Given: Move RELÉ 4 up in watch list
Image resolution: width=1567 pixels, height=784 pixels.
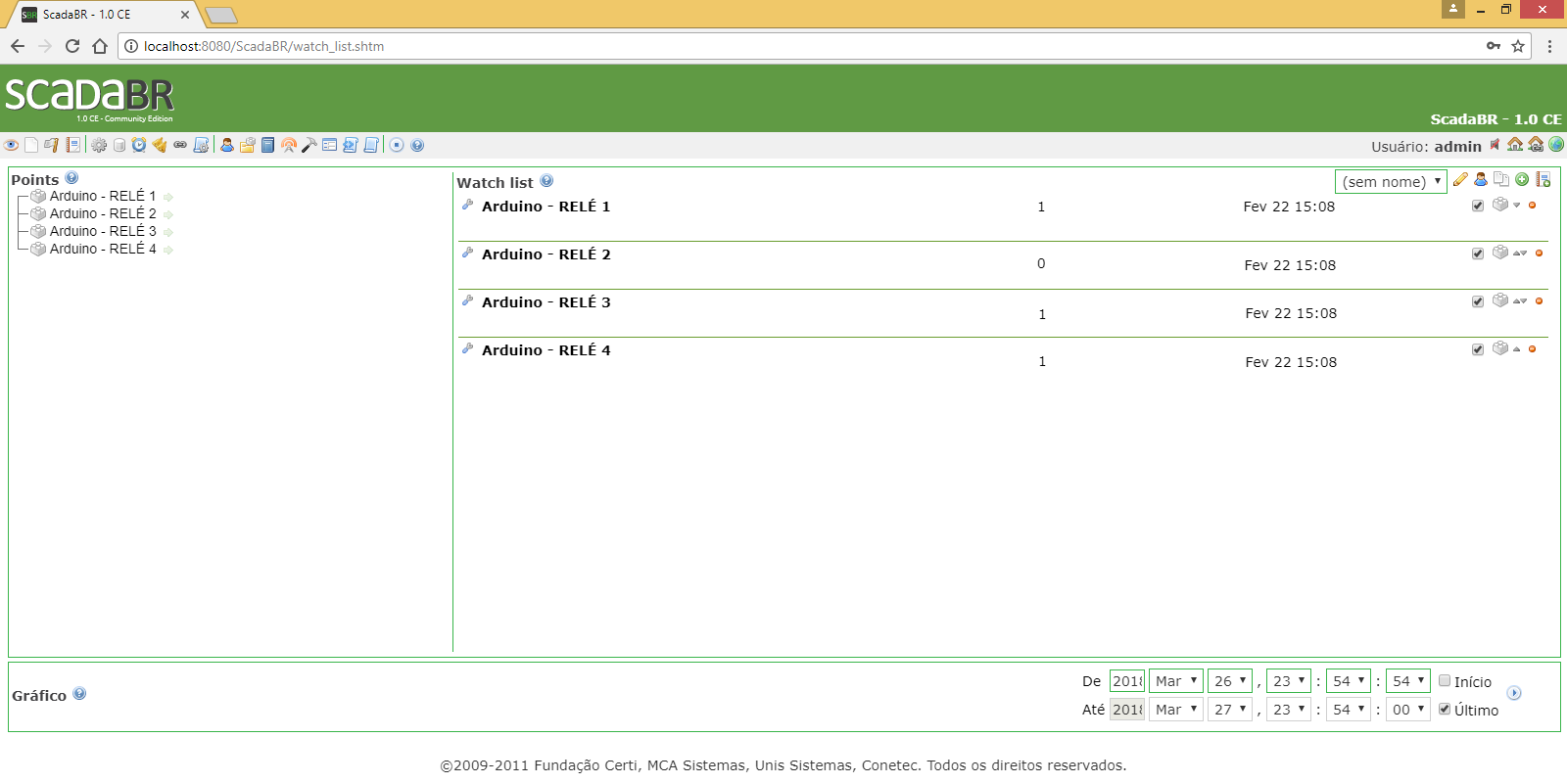Looking at the screenshot, I should [1517, 349].
